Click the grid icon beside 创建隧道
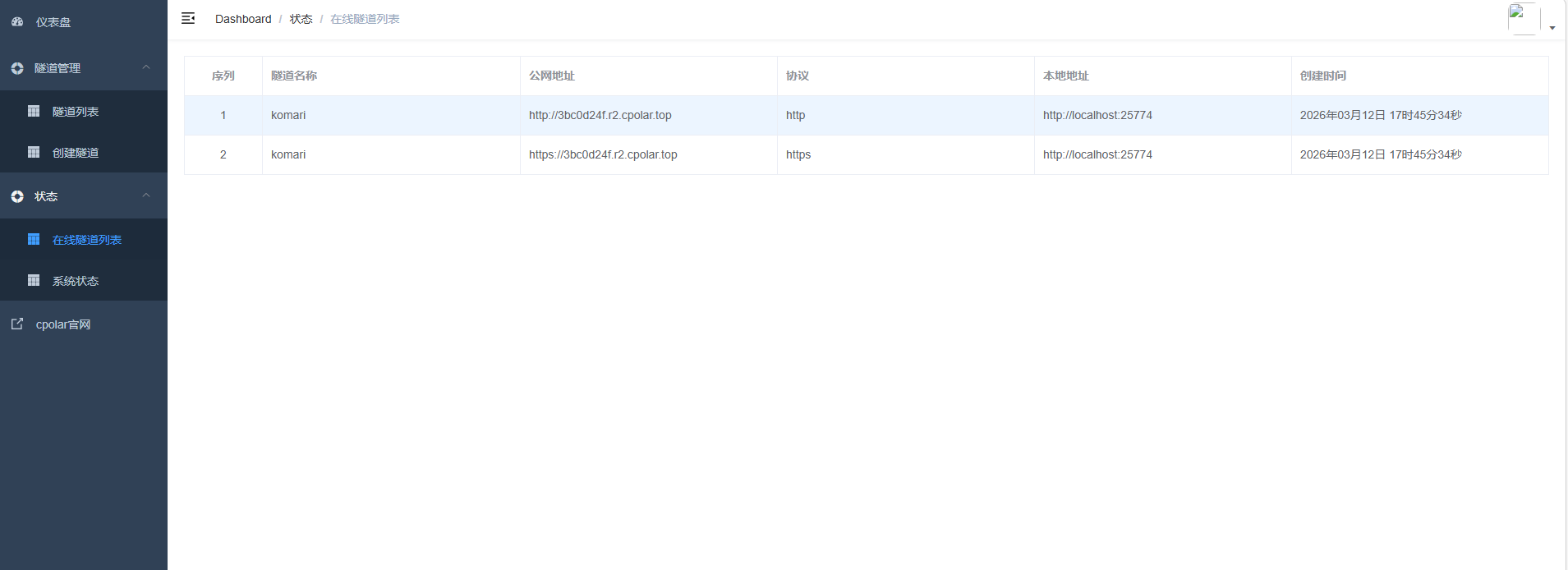Image resolution: width=1568 pixels, height=570 pixels. (34, 152)
